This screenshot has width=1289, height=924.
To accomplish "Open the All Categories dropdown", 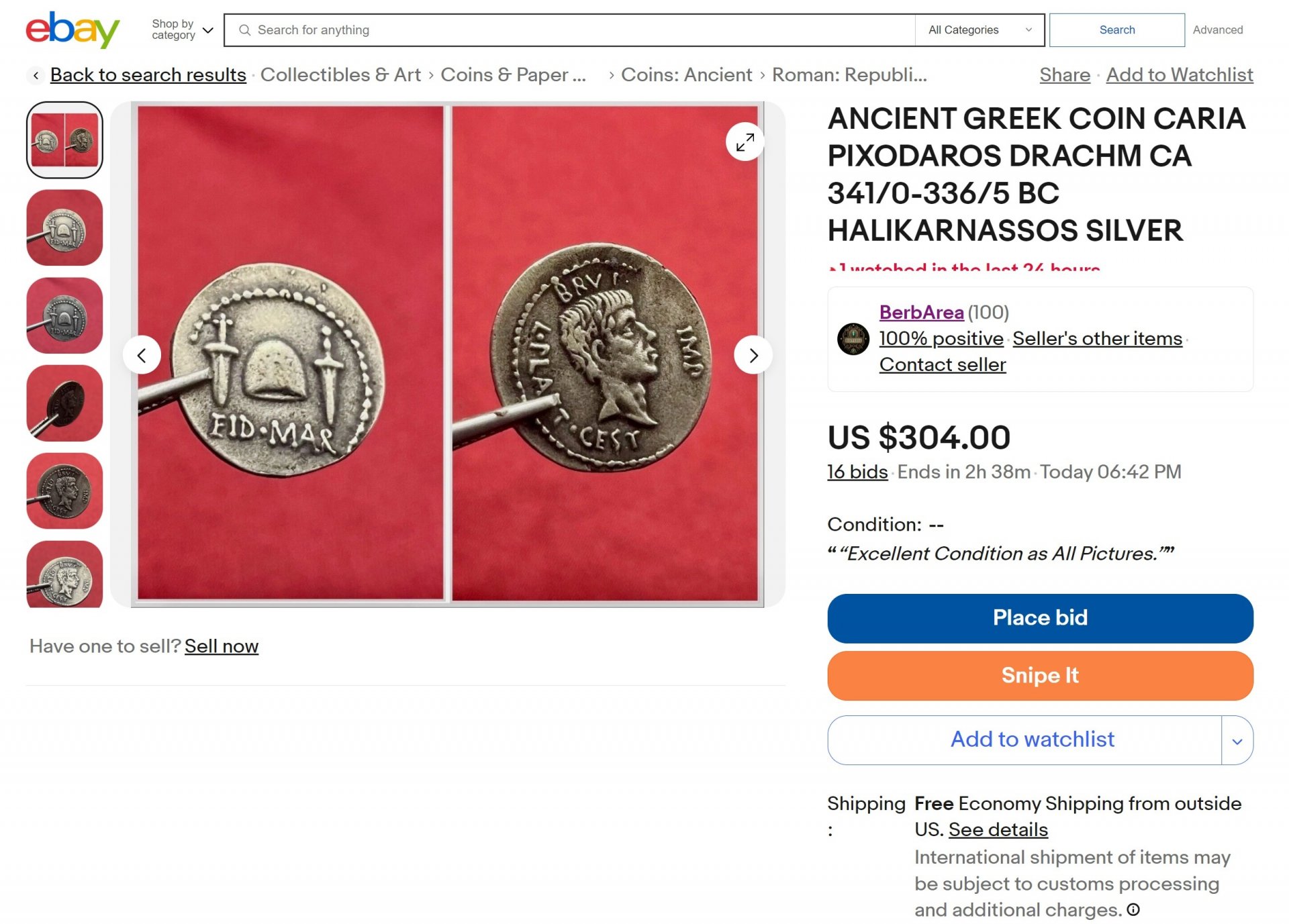I will (980, 30).
